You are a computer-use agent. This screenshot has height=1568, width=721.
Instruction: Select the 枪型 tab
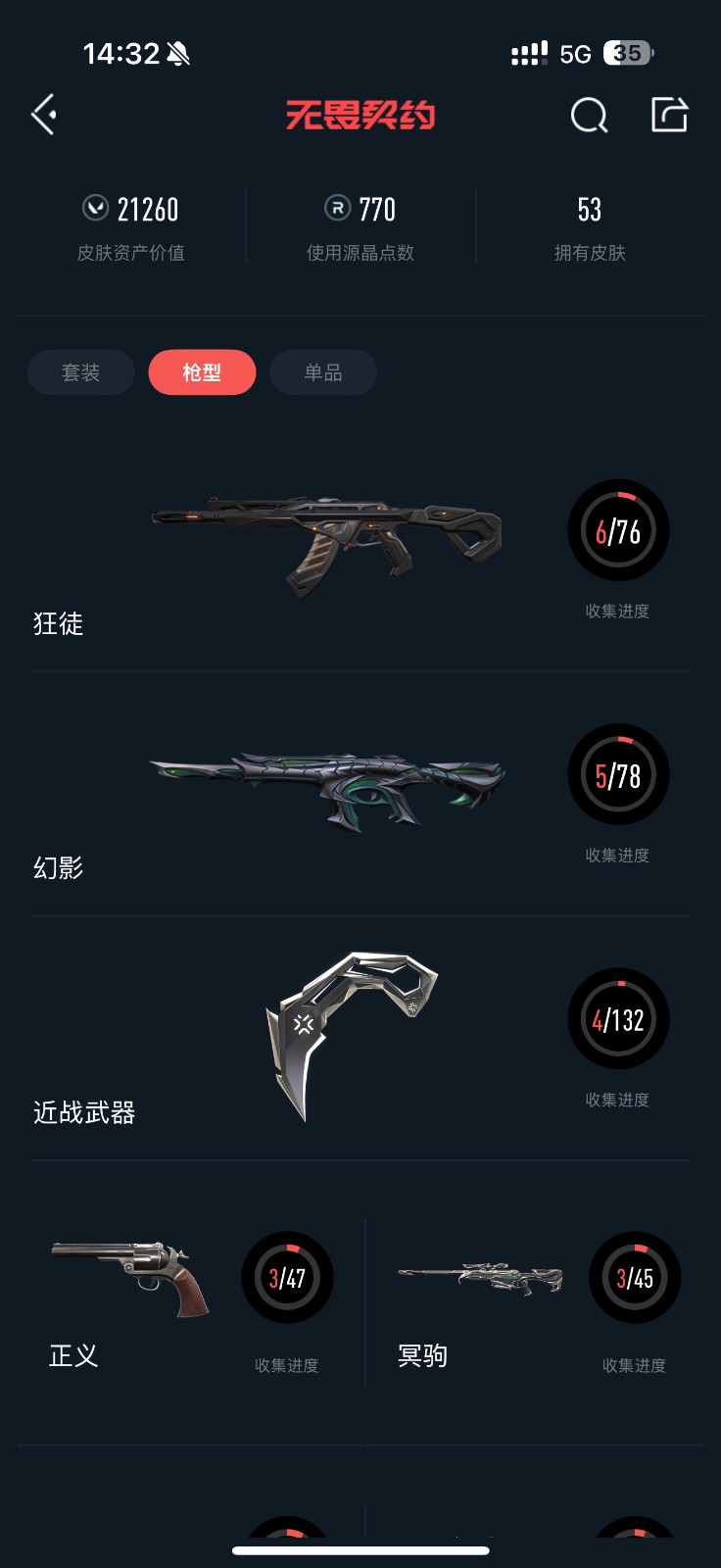pyautogui.click(x=202, y=372)
